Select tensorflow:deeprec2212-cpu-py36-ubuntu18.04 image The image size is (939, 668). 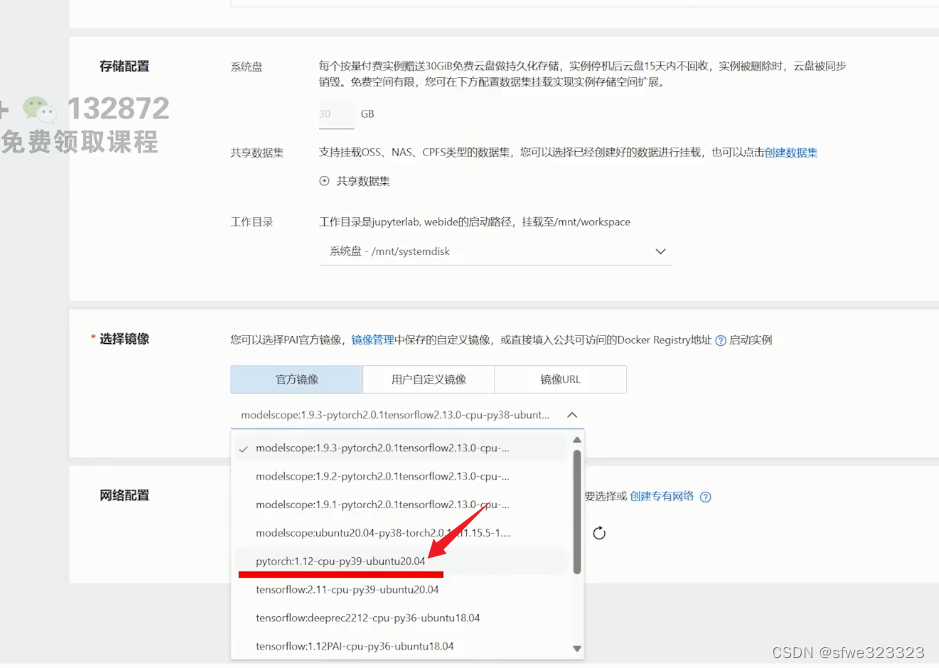pos(400,618)
